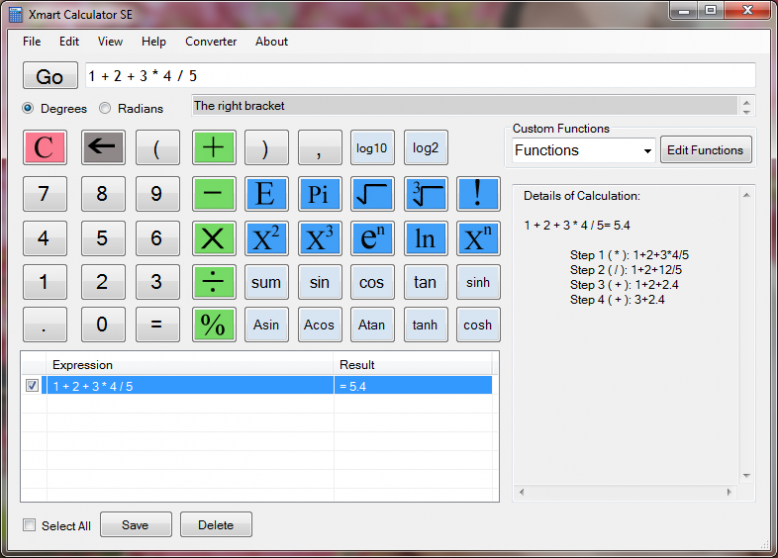
Task: Add the green minus operator
Action: pos(214,193)
